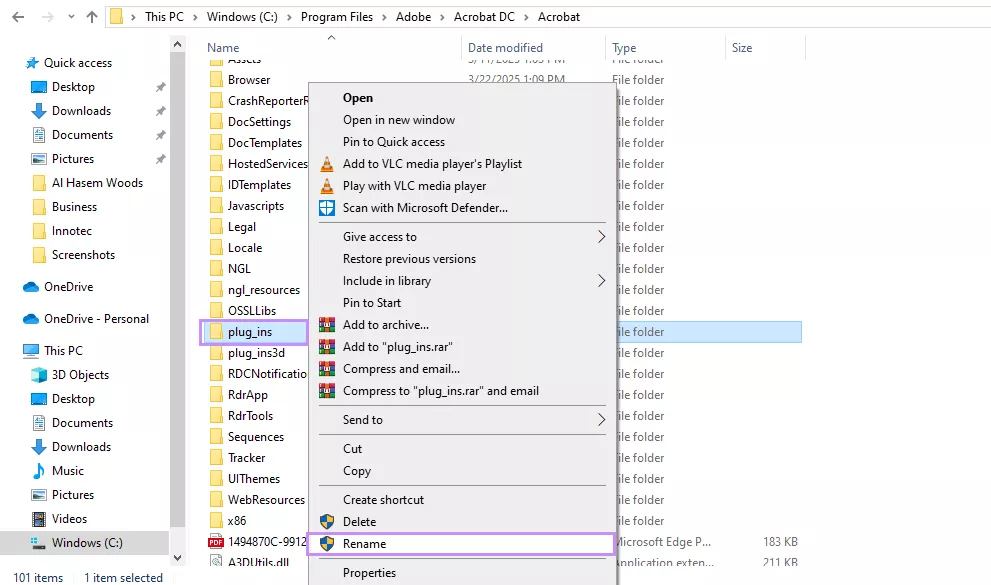Click the back navigation arrow
The height and width of the screenshot is (585, 991).
[x=15, y=17]
